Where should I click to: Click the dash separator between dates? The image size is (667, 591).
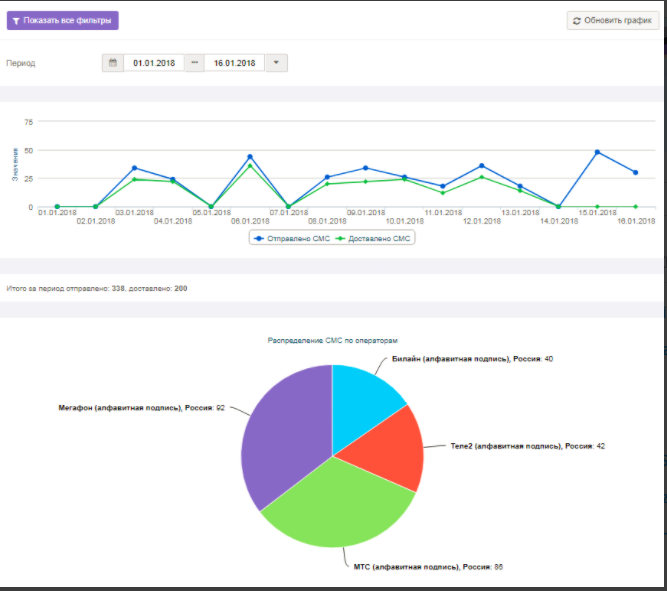194,63
